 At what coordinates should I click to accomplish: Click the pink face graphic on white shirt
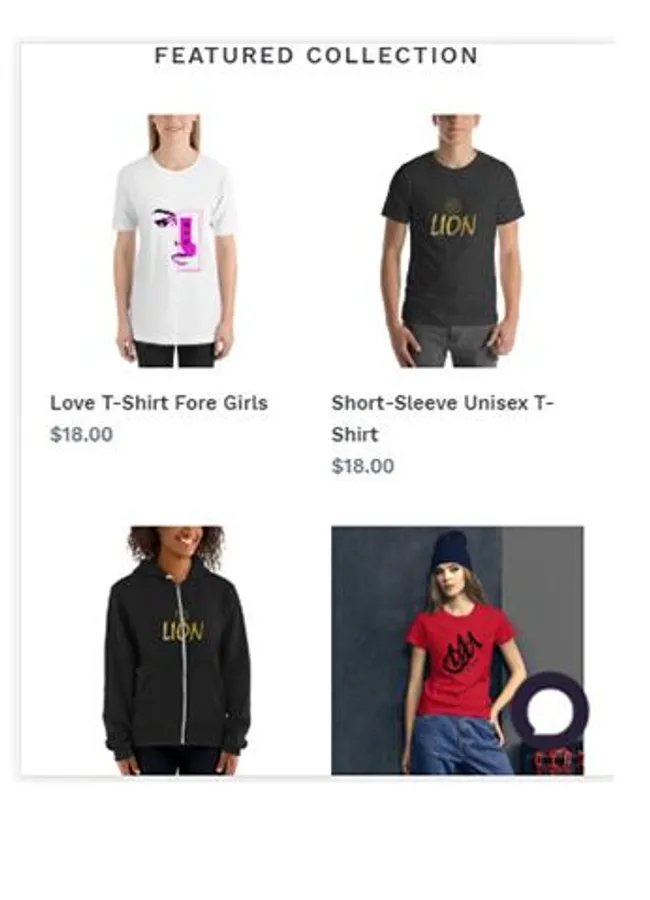point(178,240)
